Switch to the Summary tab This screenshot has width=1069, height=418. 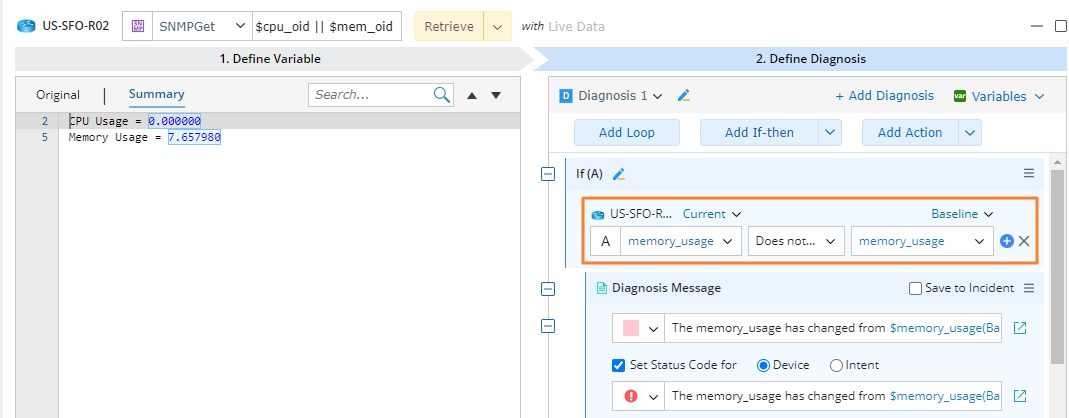(x=156, y=94)
